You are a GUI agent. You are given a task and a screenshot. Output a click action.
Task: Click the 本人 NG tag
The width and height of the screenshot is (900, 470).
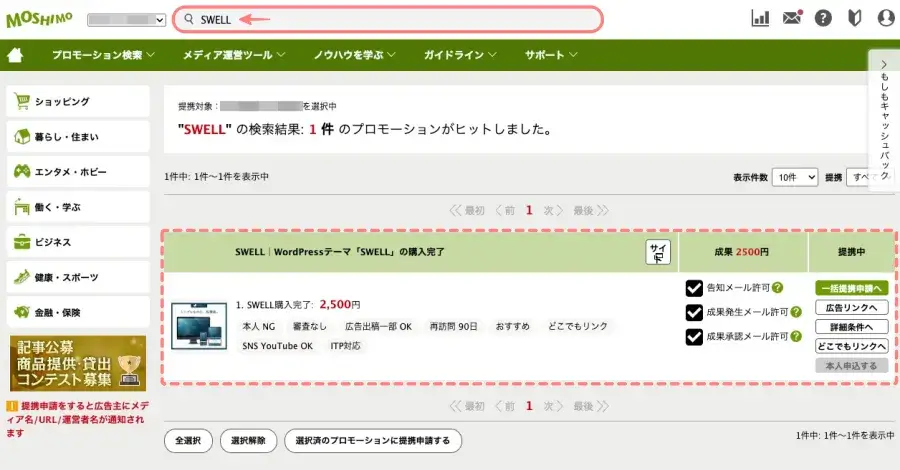tap(258, 326)
